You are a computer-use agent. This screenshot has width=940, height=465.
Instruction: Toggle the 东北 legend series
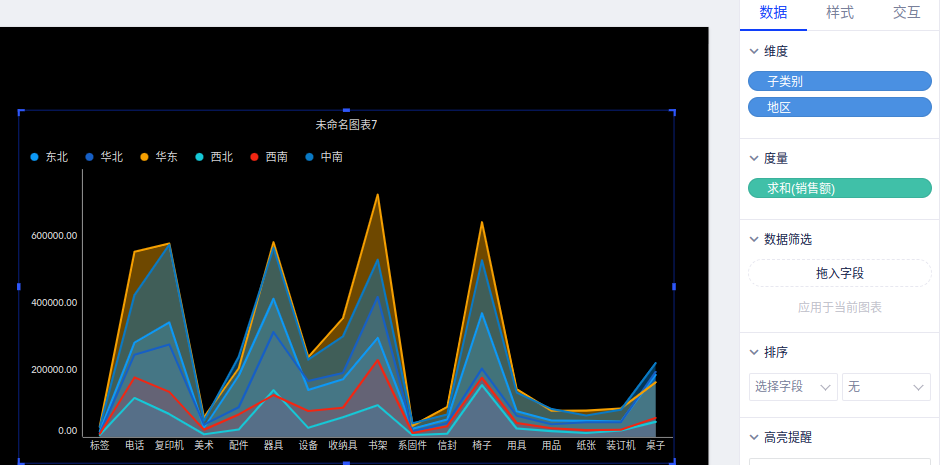[49, 157]
